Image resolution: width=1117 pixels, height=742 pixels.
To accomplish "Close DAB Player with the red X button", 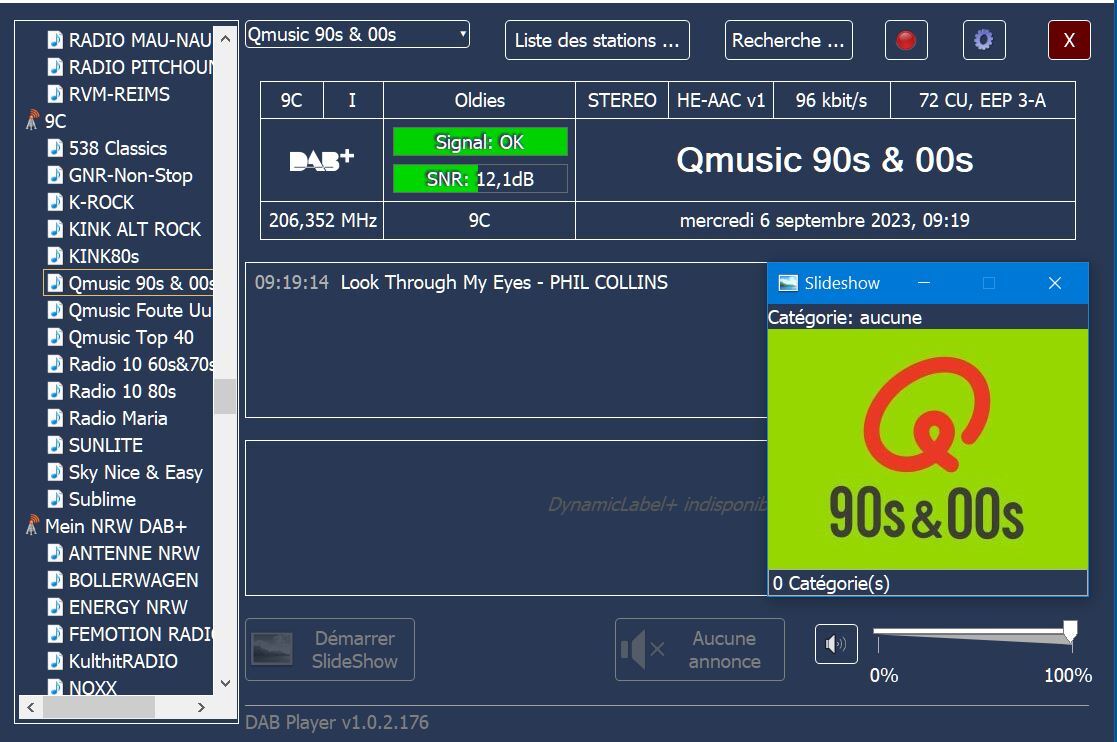I will (1069, 40).
